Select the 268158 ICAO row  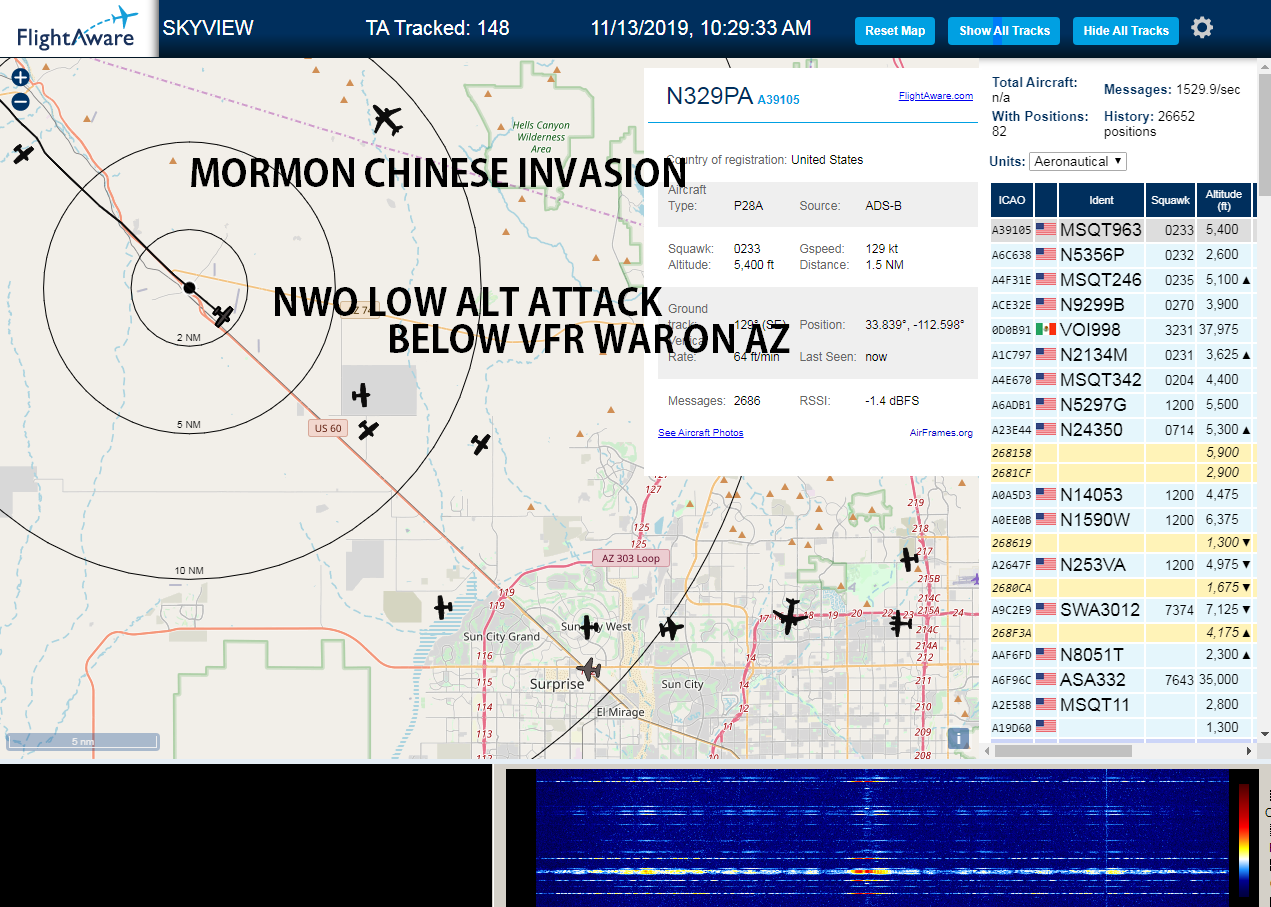pyautogui.click(x=1122, y=453)
